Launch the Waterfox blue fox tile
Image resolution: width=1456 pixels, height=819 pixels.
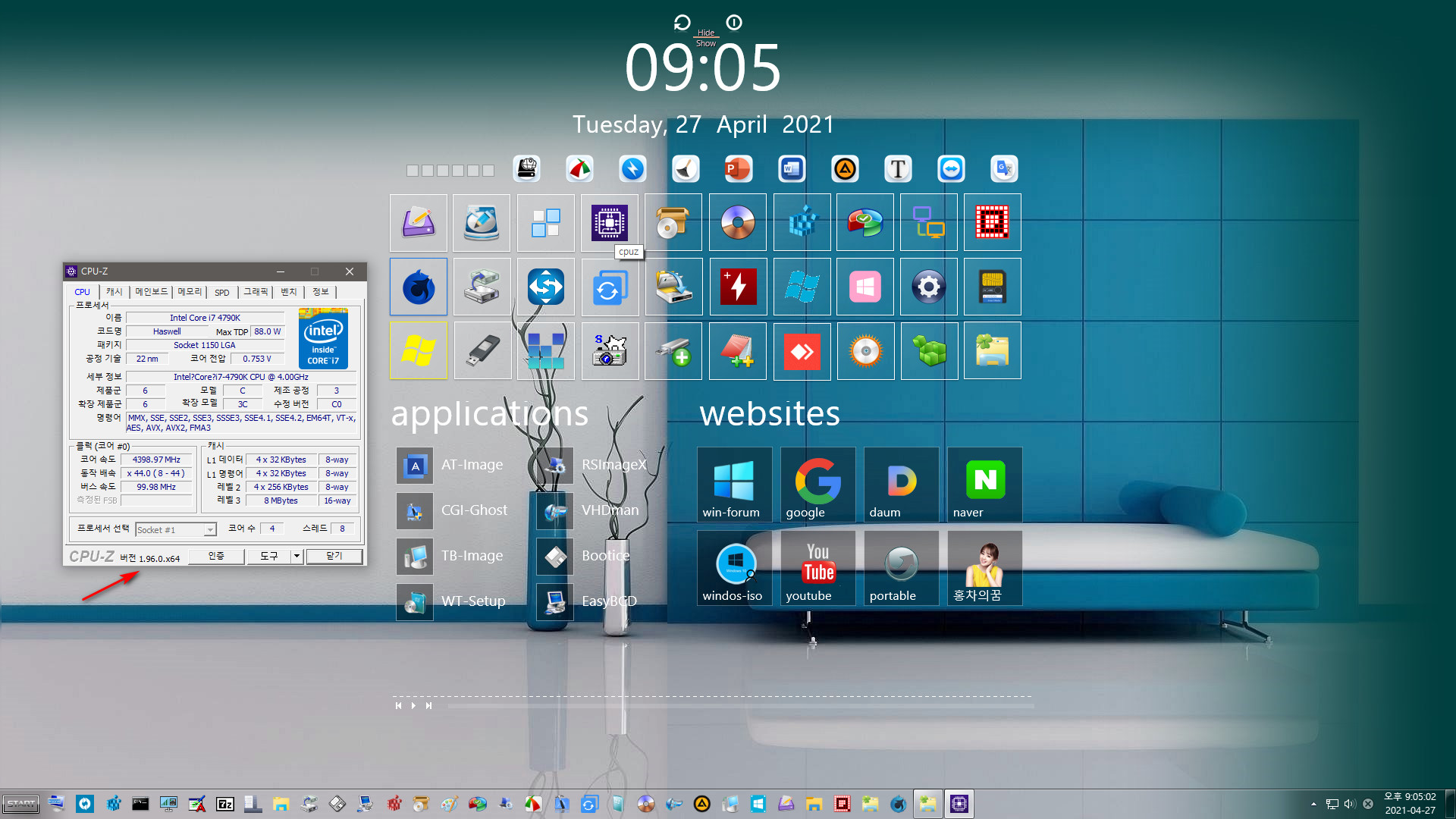(x=419, y=287)
